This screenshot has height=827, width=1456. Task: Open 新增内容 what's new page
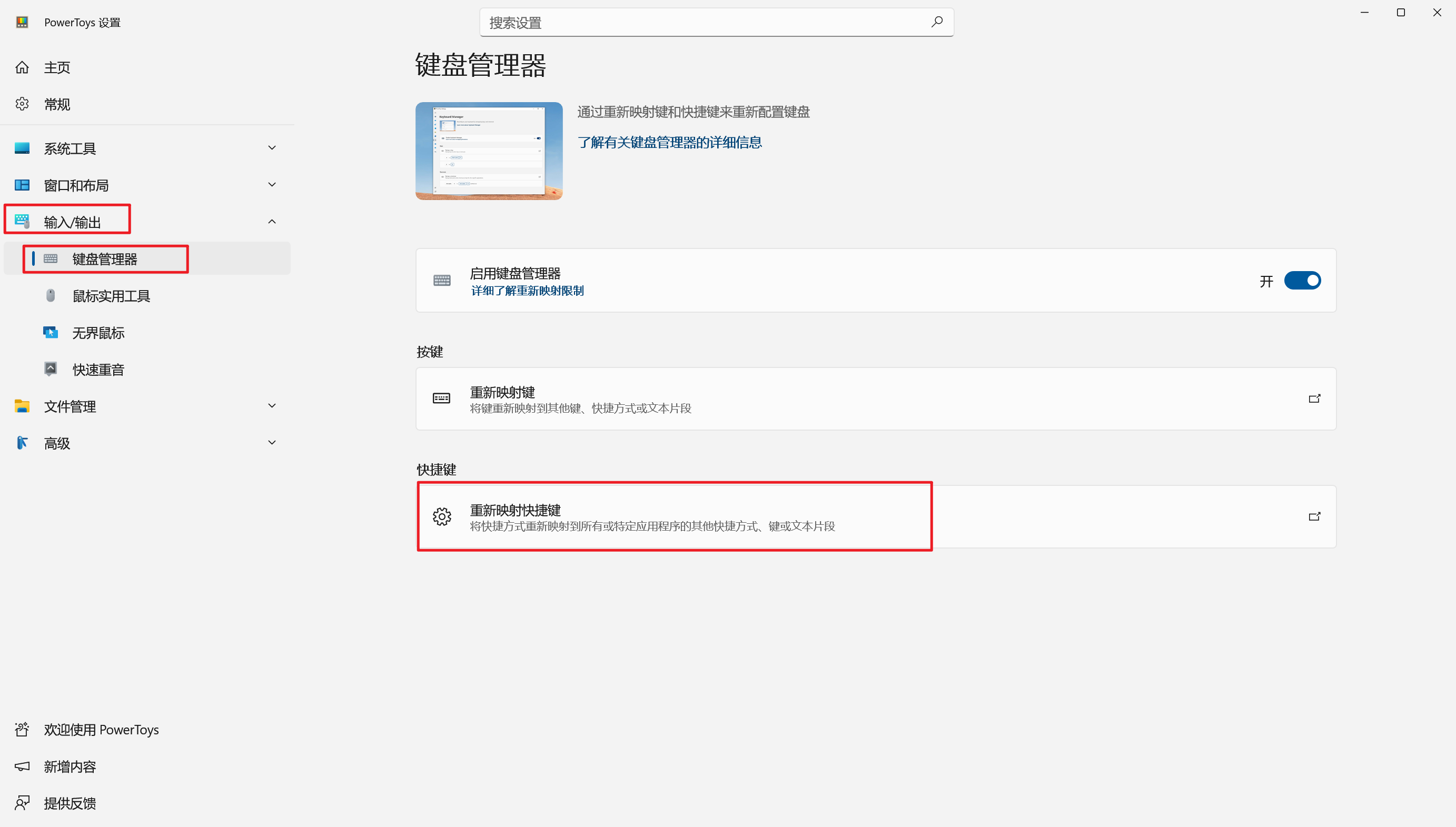[x=70, y=766]
